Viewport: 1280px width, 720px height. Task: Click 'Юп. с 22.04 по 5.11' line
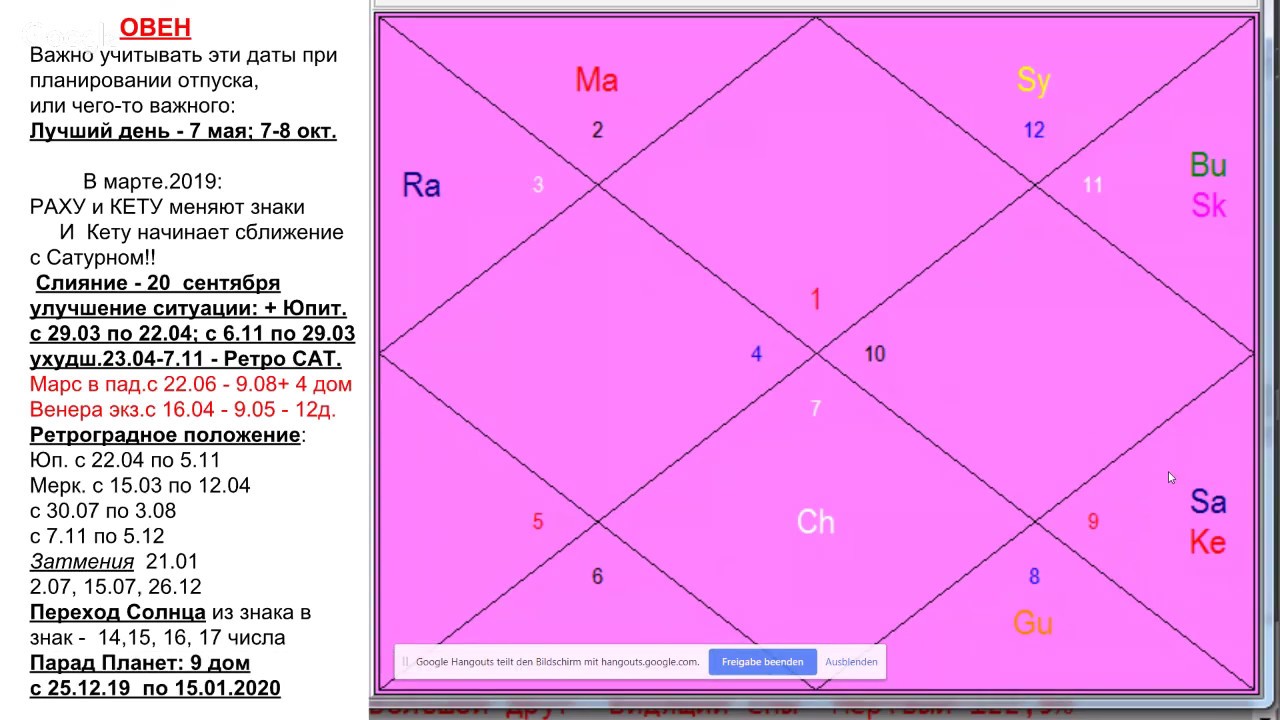(x=125, y=460)
